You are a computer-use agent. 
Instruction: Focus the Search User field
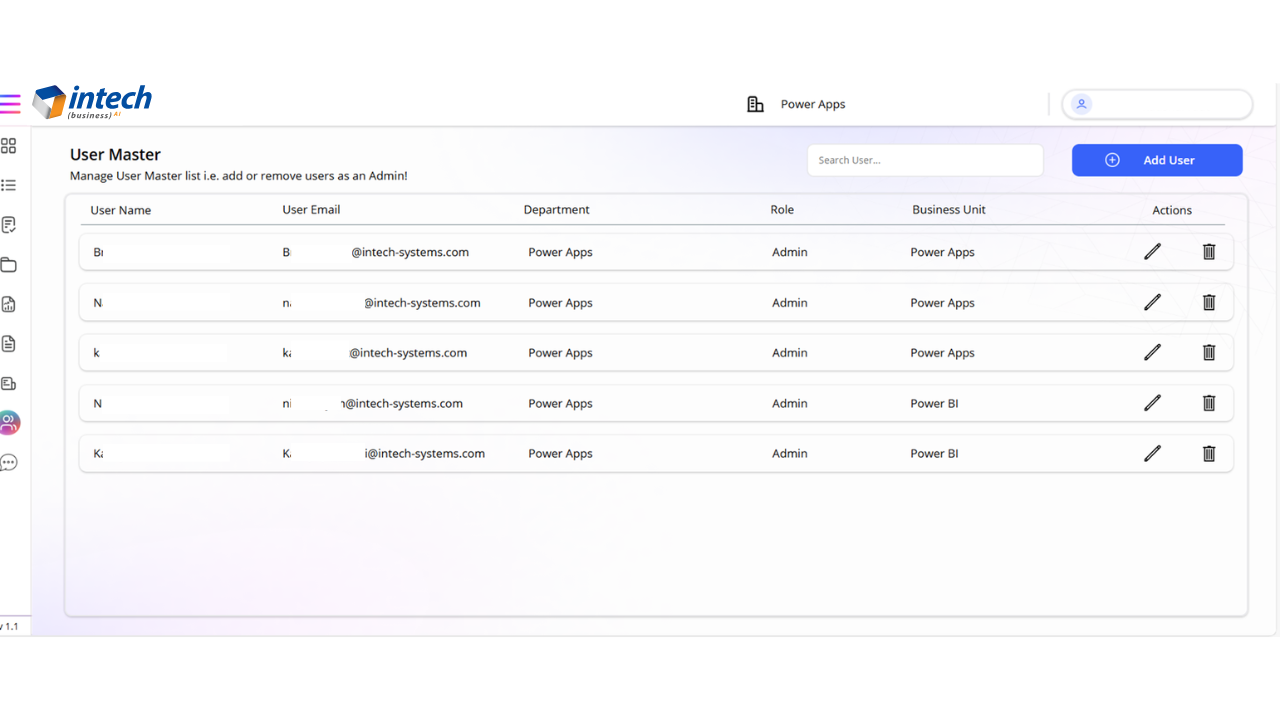tap(925, 160)
